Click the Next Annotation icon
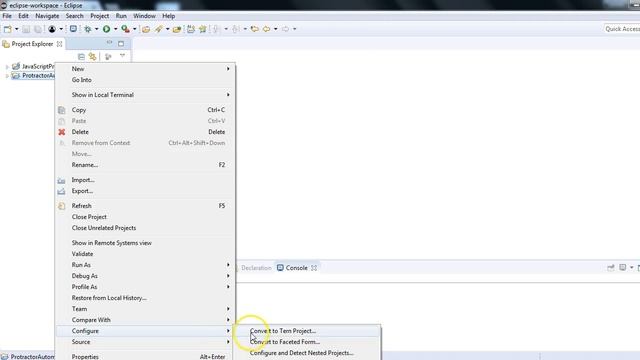 (216, 29)
